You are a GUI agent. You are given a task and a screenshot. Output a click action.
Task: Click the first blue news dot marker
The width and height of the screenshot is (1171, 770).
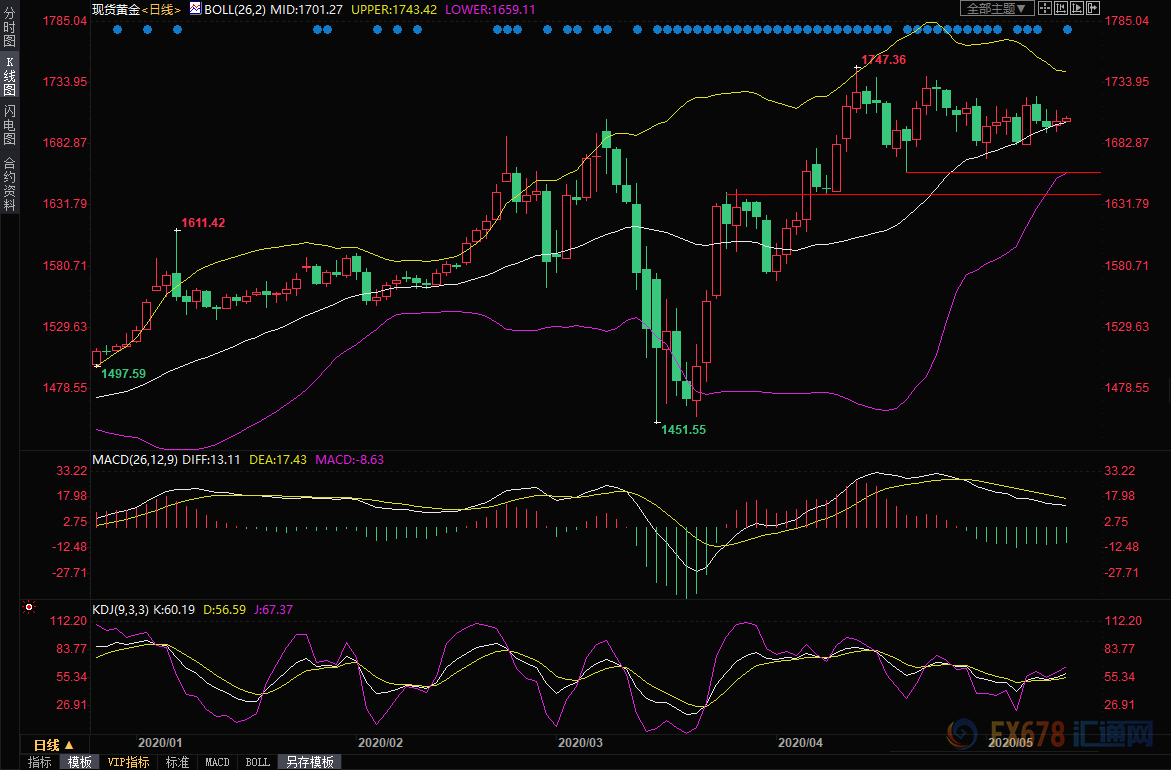click(x=117, y=30)
